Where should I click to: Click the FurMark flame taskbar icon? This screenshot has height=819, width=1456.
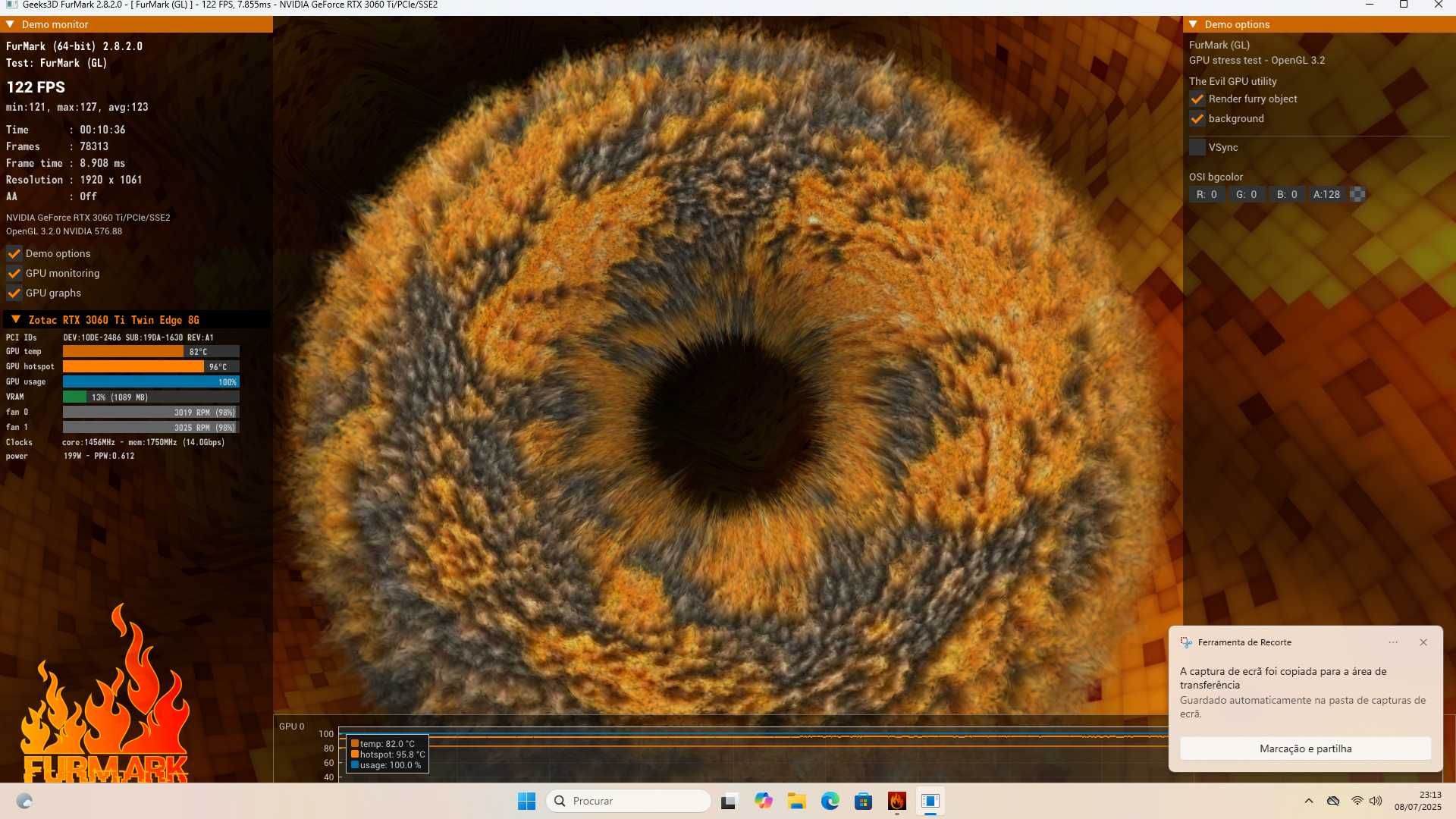897,801
